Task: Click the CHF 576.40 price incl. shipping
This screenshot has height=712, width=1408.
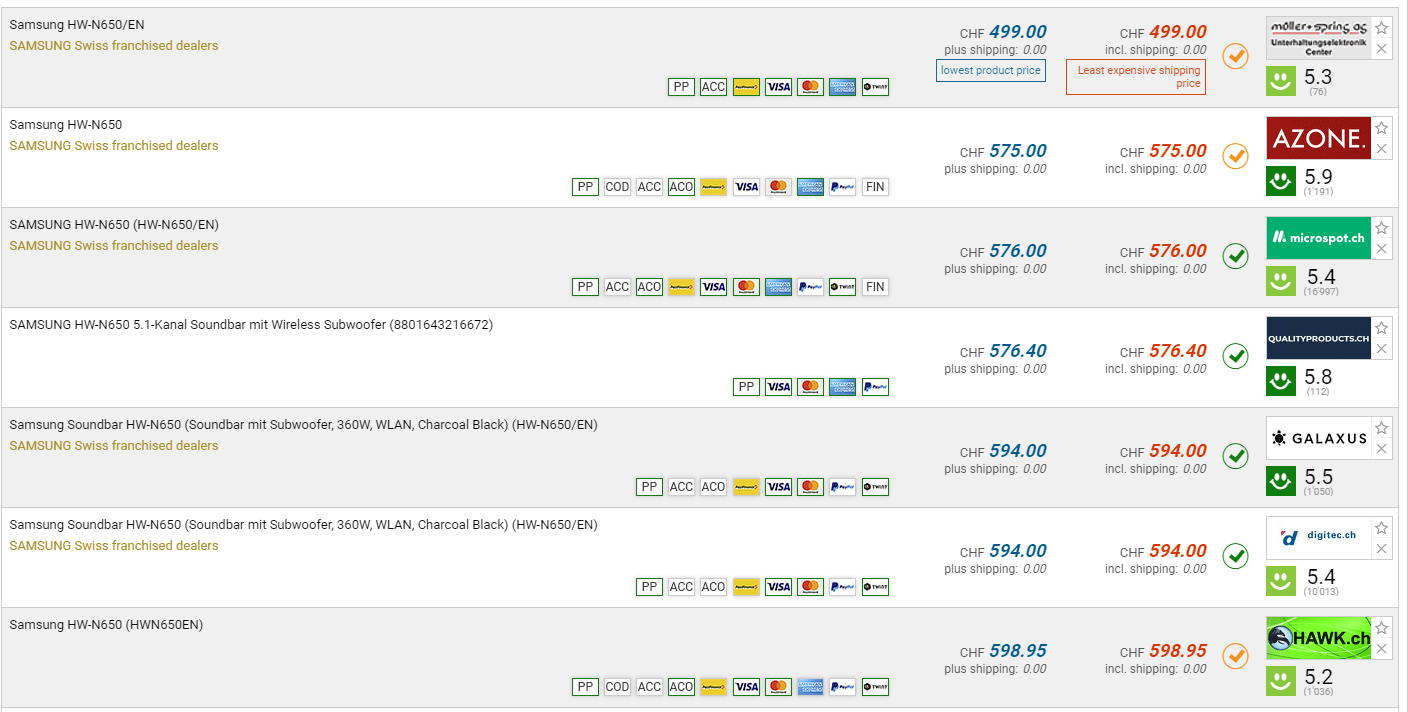Action: [1177, 351]
